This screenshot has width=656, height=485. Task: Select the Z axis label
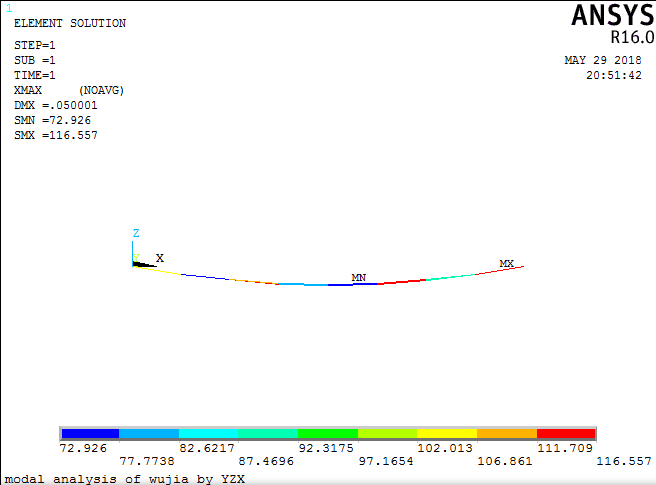pyautogui.click(x=135, y=233)
